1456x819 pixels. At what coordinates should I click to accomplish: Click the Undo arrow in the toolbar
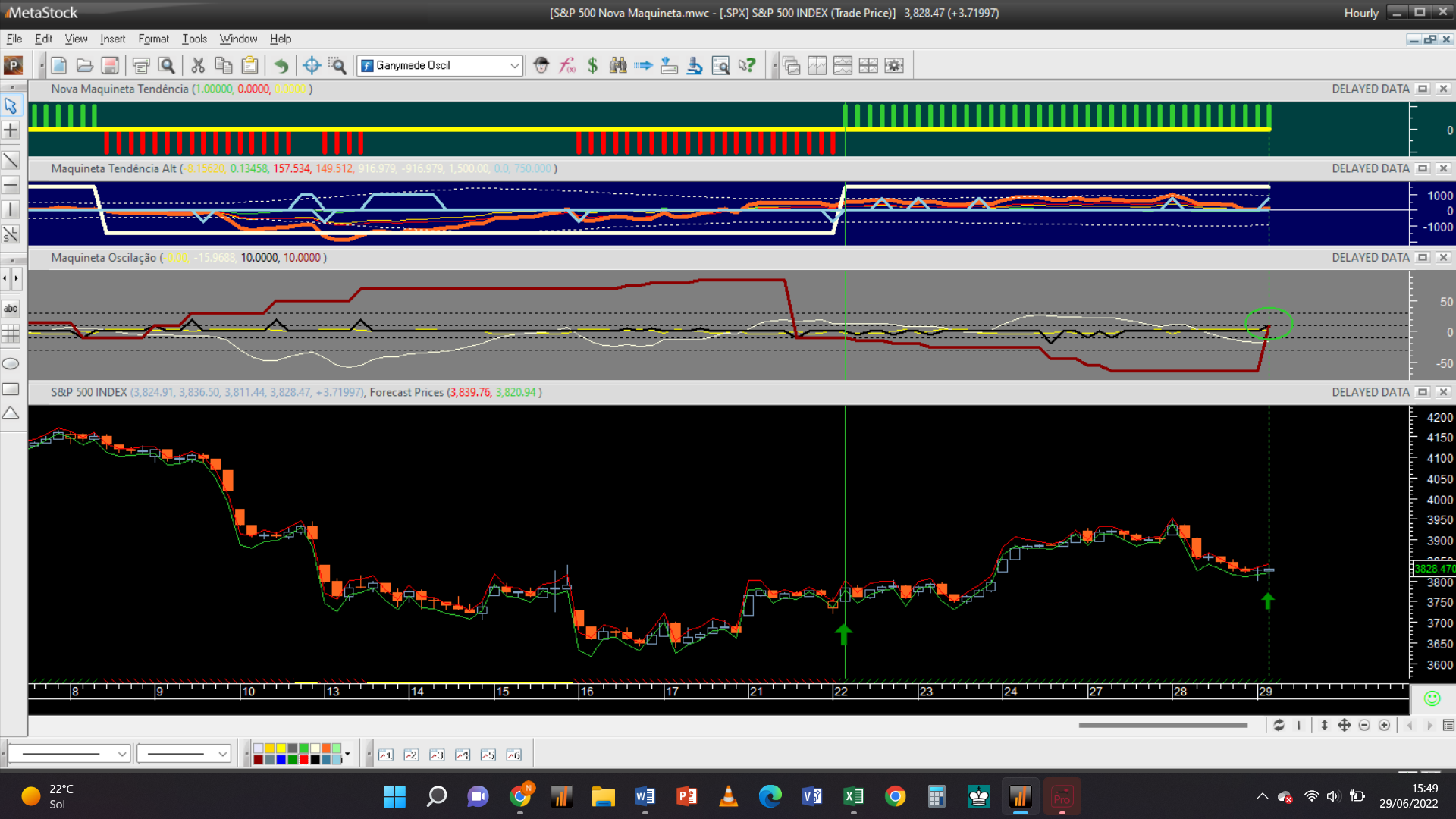(281, 66)
